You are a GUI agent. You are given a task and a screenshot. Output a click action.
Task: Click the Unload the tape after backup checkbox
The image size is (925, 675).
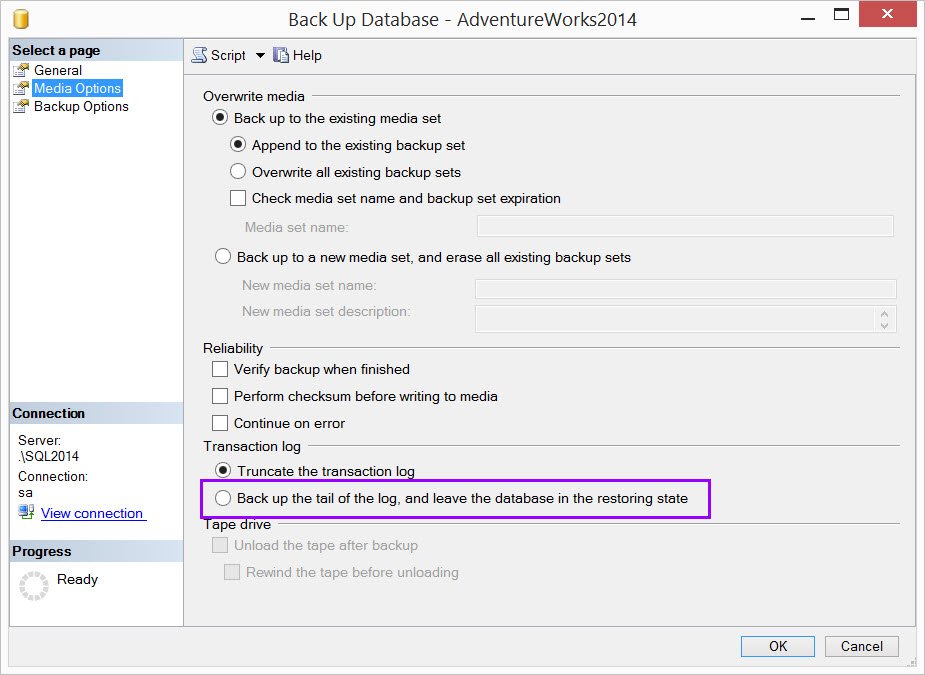pyautogui.click(x=220, y=545)
